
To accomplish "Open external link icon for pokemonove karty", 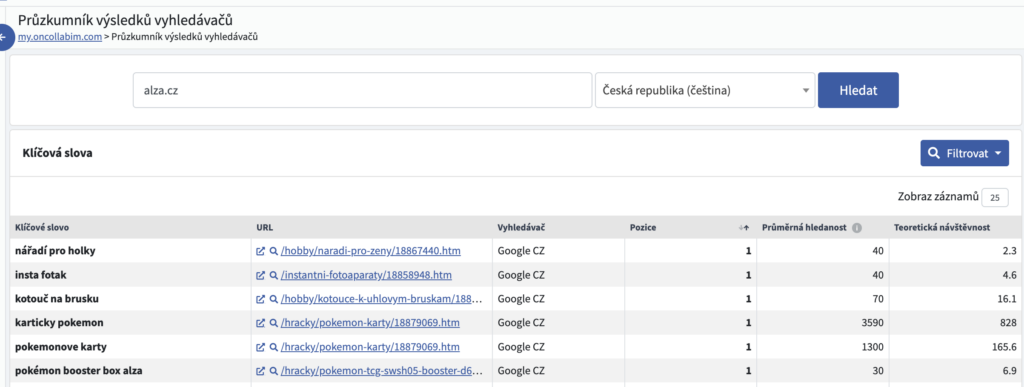I will pos(261,347).
